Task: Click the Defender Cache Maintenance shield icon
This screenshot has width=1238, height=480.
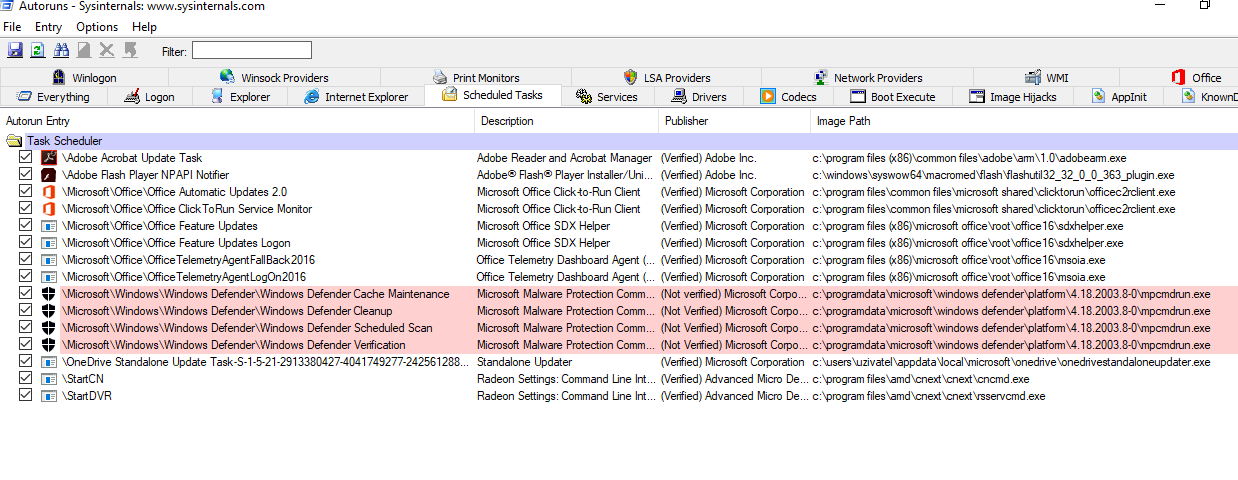Action: click(x=49, y=294)
